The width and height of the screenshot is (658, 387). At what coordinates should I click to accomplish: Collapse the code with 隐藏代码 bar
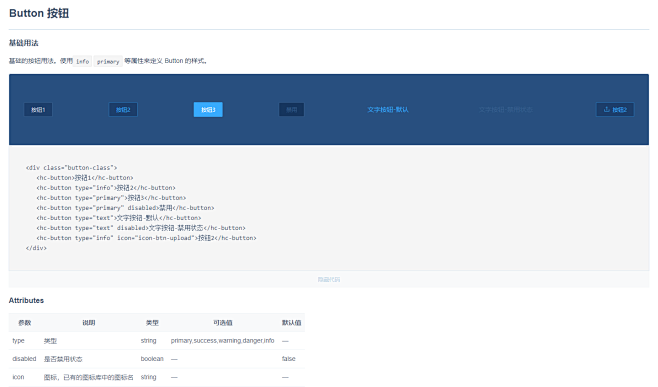click(329, 279)
